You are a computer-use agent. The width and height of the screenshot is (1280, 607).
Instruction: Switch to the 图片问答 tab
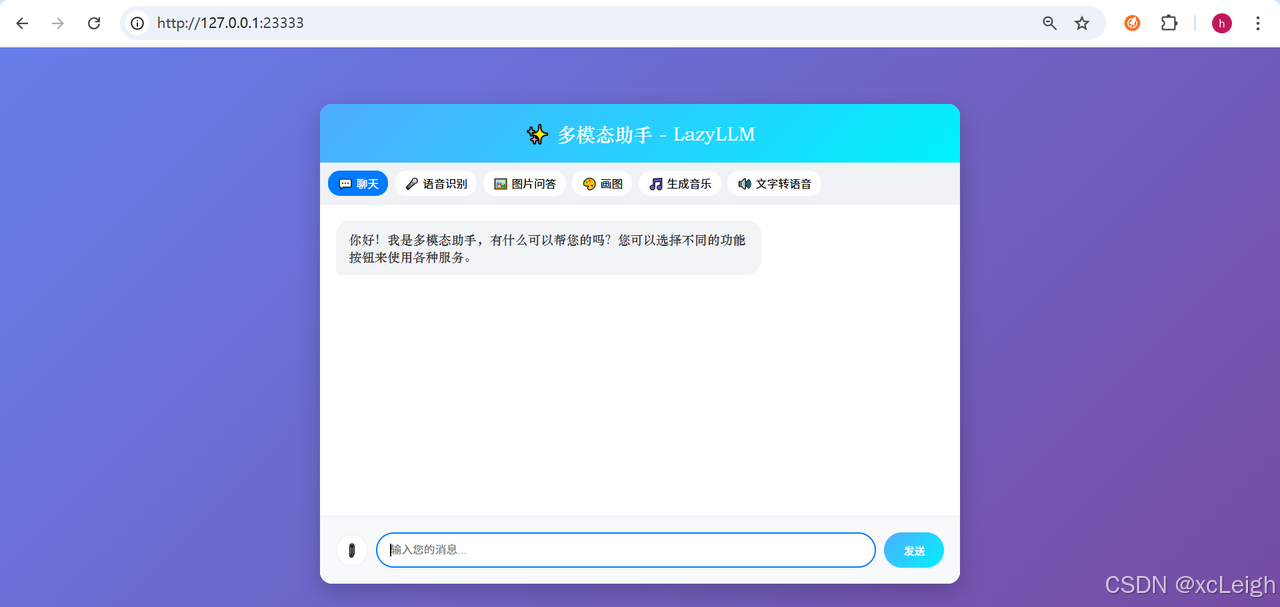point(525,184)
